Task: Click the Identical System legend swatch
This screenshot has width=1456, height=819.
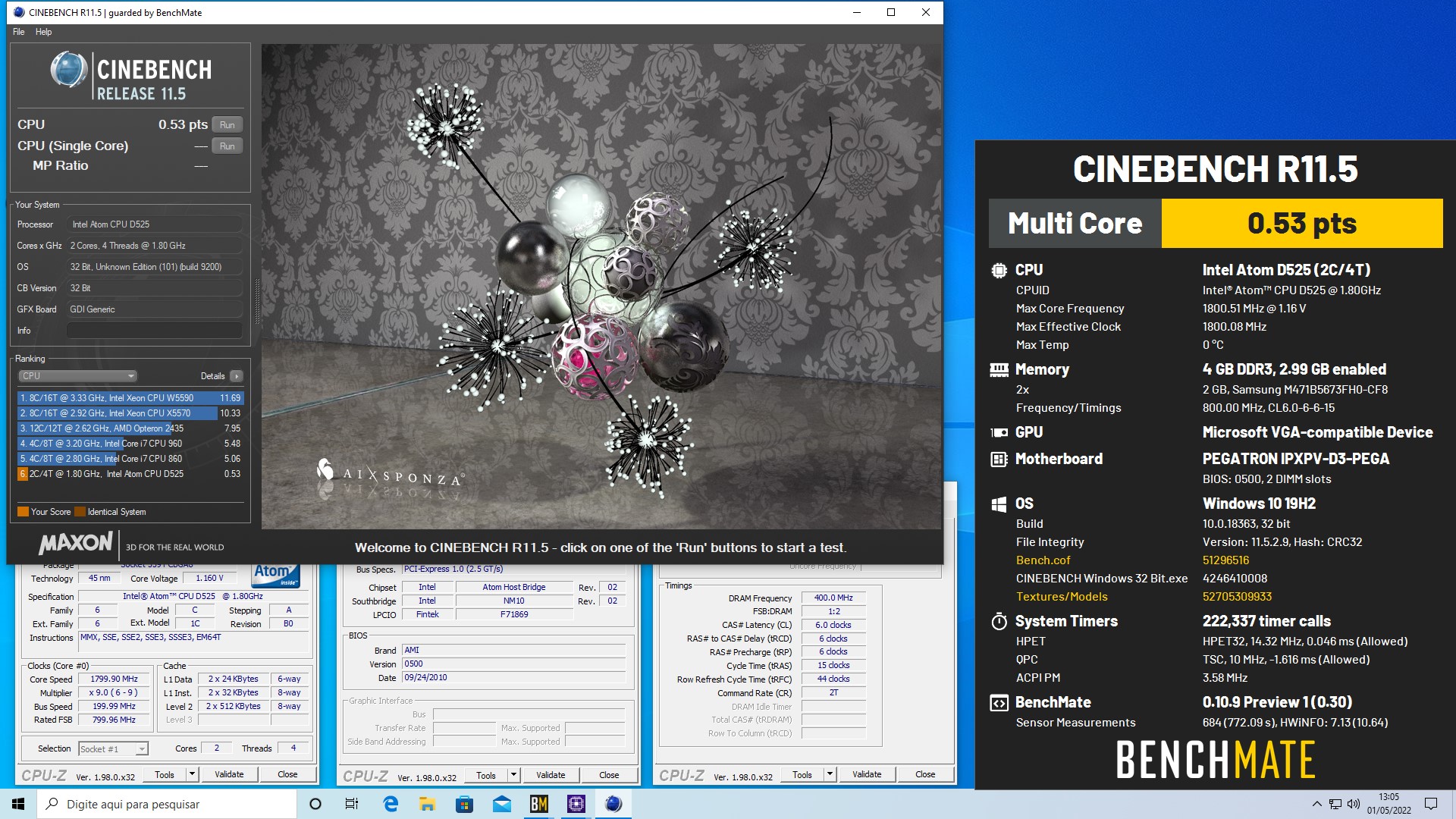Action: tap(80, 512)
